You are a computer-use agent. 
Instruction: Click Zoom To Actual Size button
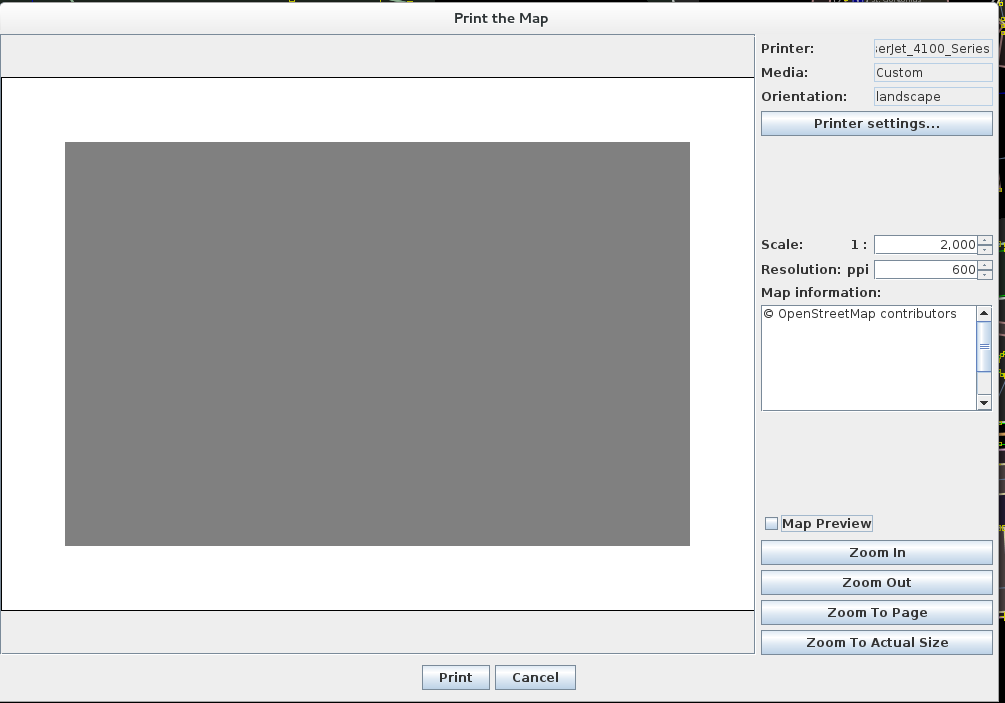click(876, 643)
